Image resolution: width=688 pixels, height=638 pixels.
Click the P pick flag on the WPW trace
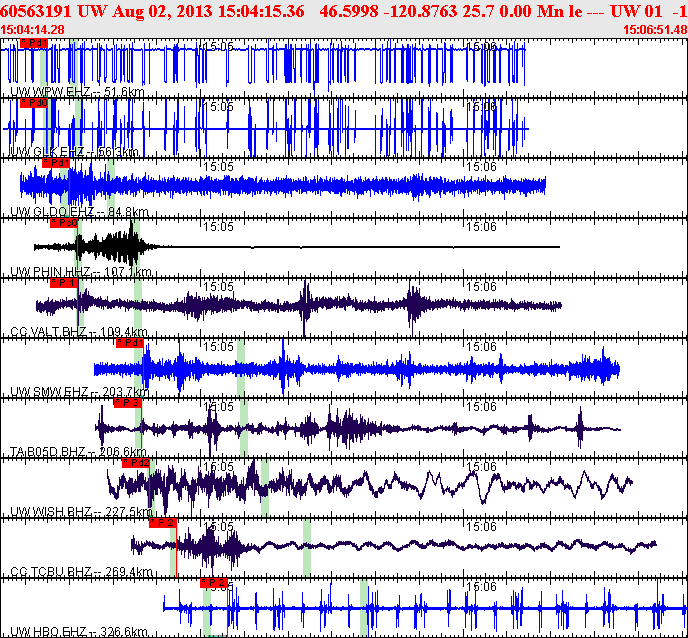tap(32, 44)
